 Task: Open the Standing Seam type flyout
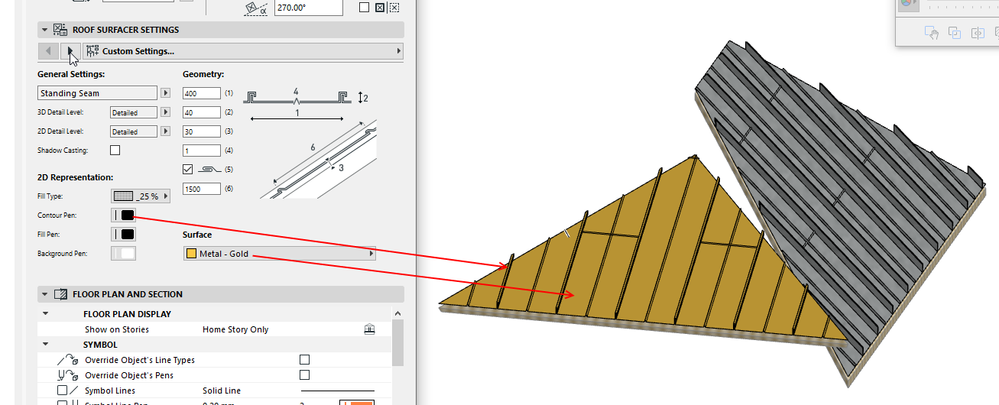tap(165, 93)
